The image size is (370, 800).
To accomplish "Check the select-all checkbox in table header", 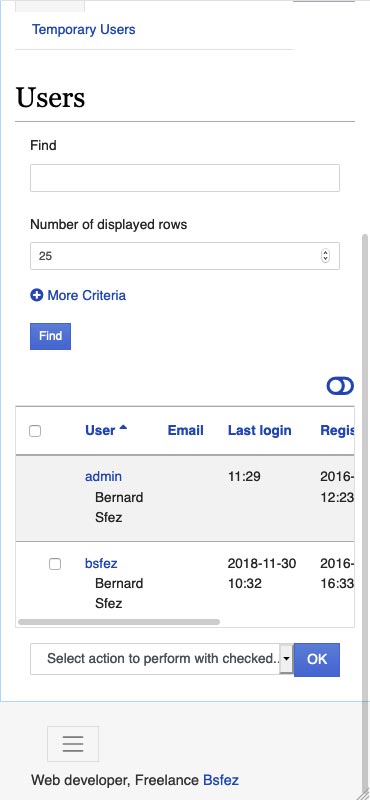I will point(35,431).
